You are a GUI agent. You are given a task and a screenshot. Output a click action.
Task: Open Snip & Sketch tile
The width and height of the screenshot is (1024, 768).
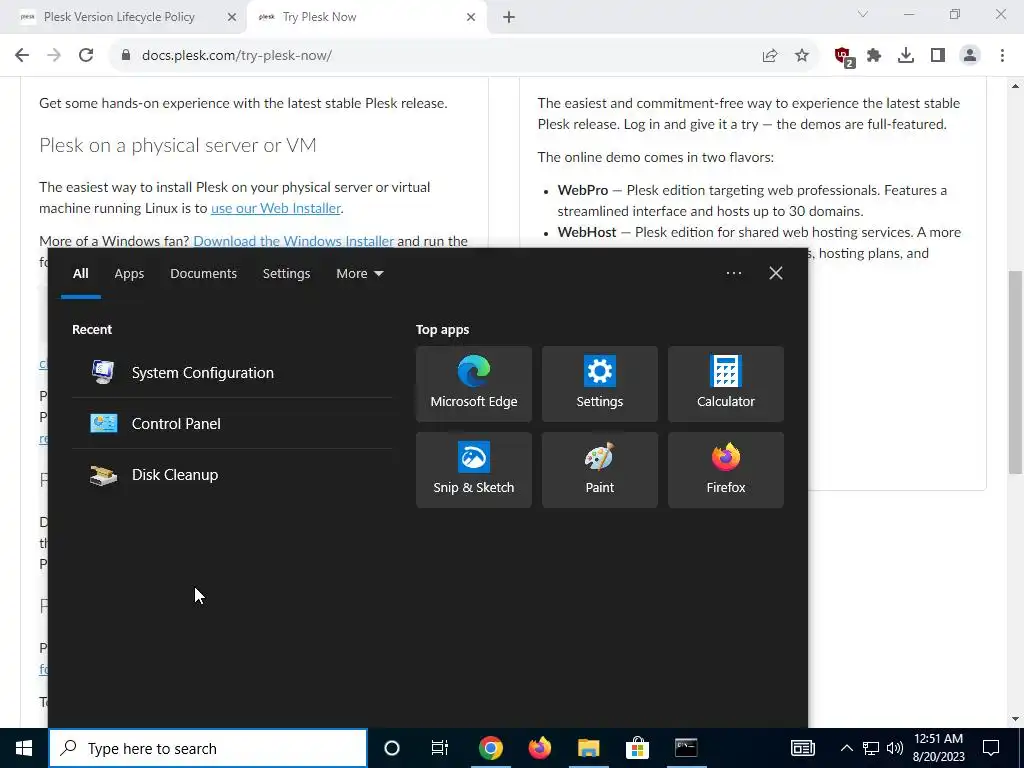(473, 470)
